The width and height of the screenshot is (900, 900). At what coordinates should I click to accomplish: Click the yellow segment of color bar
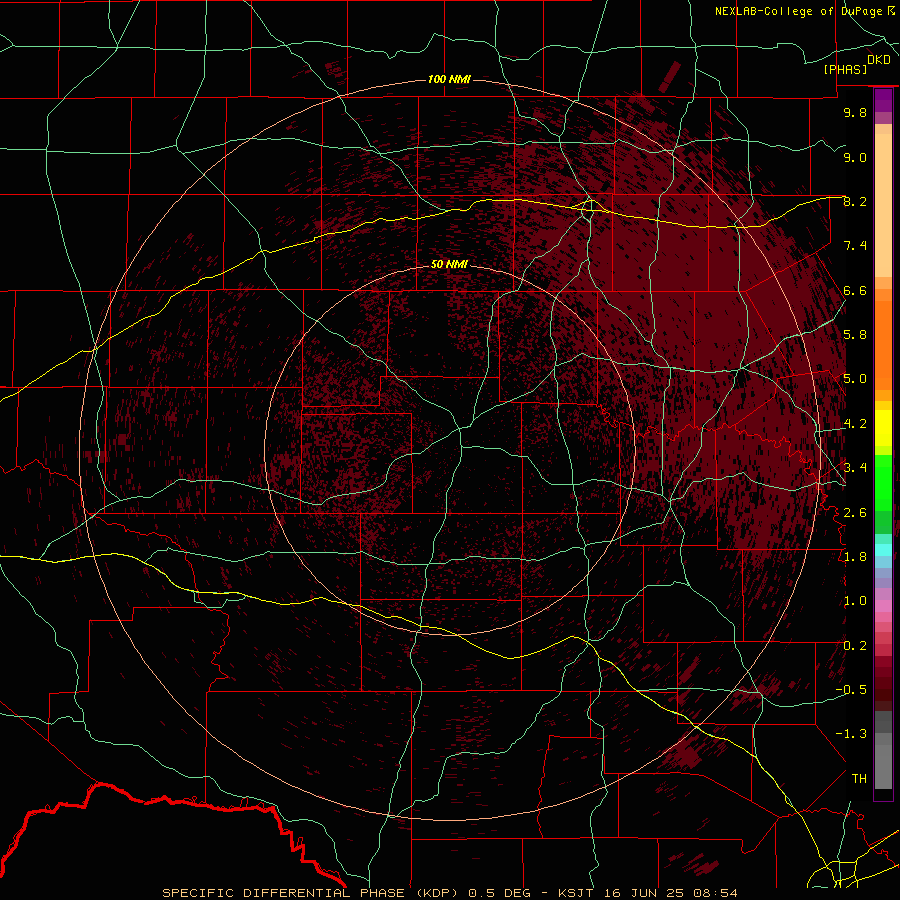[x=883, y=428]
